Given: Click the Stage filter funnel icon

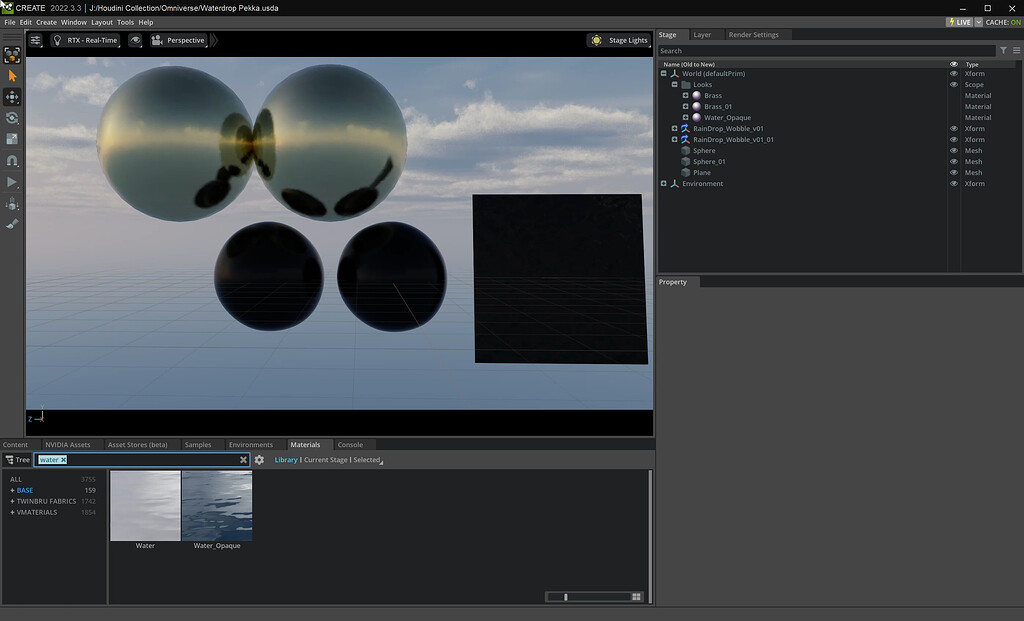Looking at the screenshot, I should click(1003, 50).
